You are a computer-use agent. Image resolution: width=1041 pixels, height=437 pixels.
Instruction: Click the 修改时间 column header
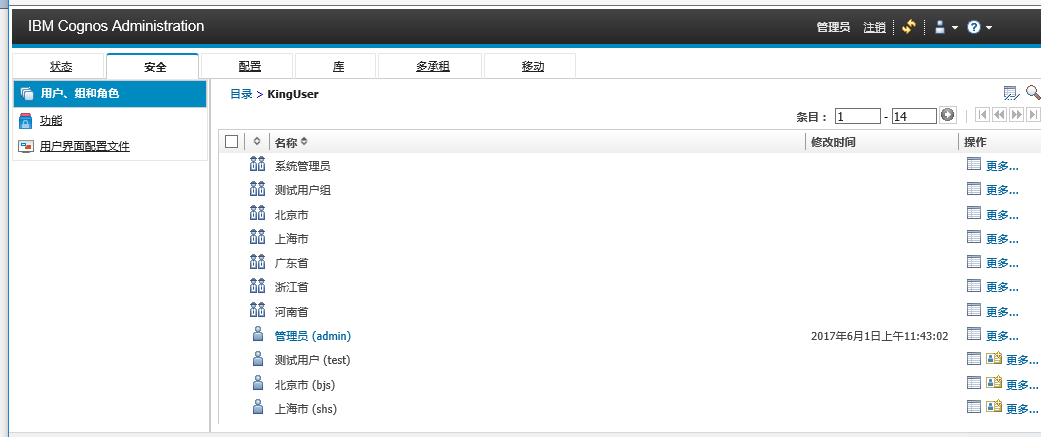click(833, 142)
